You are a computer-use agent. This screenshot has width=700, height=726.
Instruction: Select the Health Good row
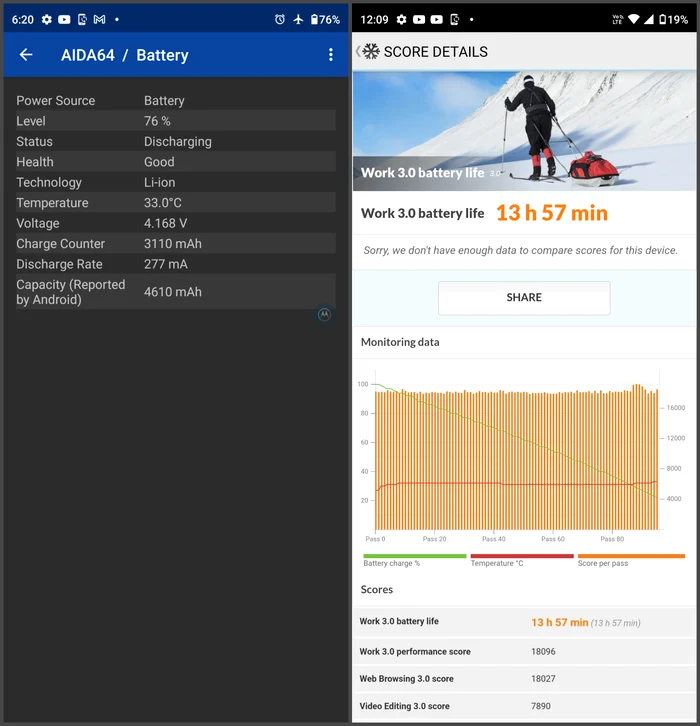[176, 162]
